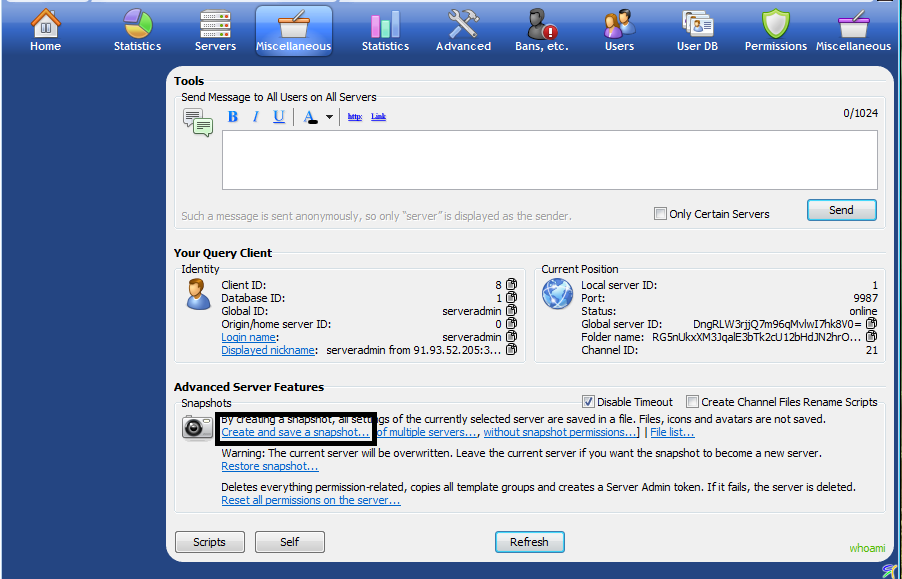Viewport: 902px width, 579px height.
Task: Click the 0/1024 character counter
Action: [x=861, y=113]
